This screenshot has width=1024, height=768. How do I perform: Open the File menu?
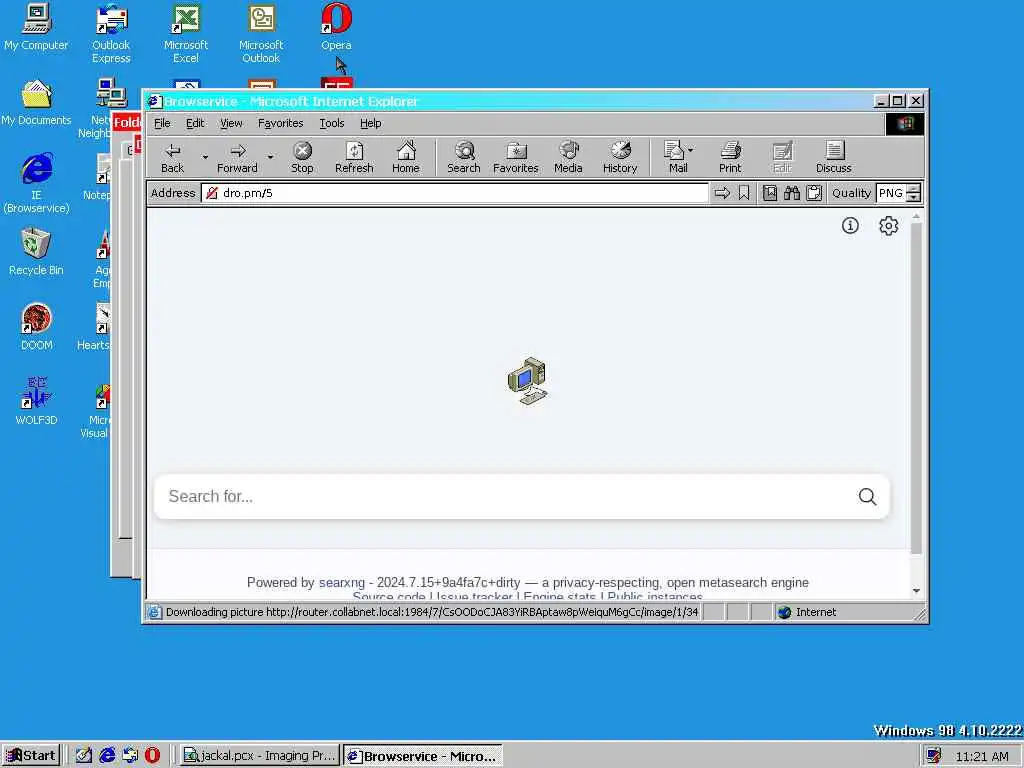[162, 123]
